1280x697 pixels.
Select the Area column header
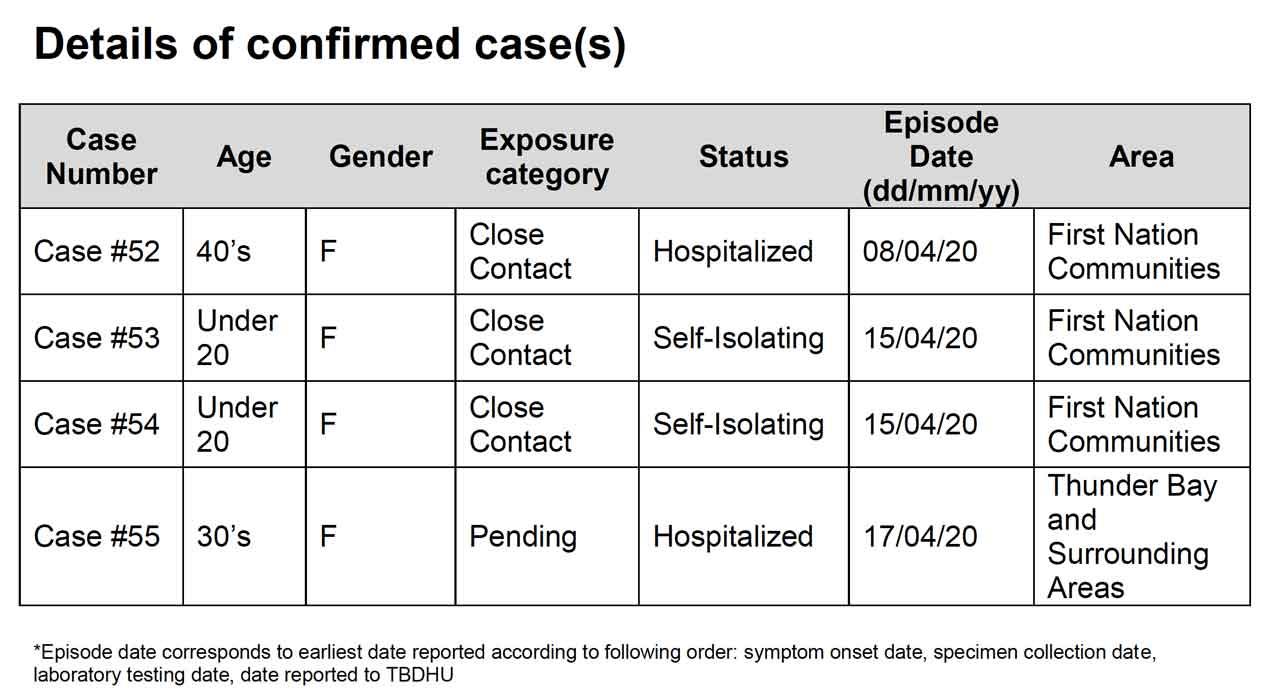point(1141,157)
